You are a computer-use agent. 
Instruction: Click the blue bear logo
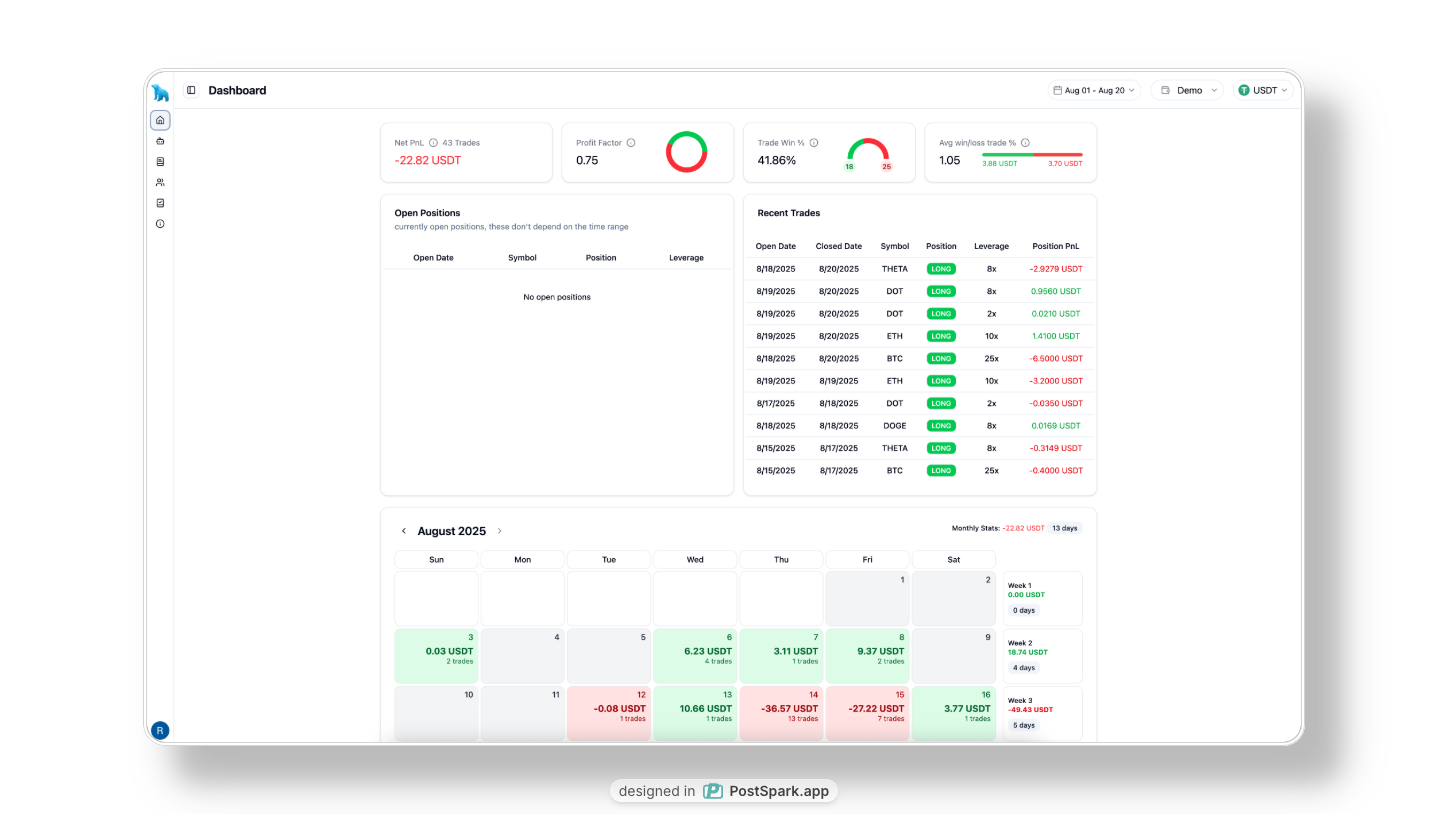click(x=160, y=93)
